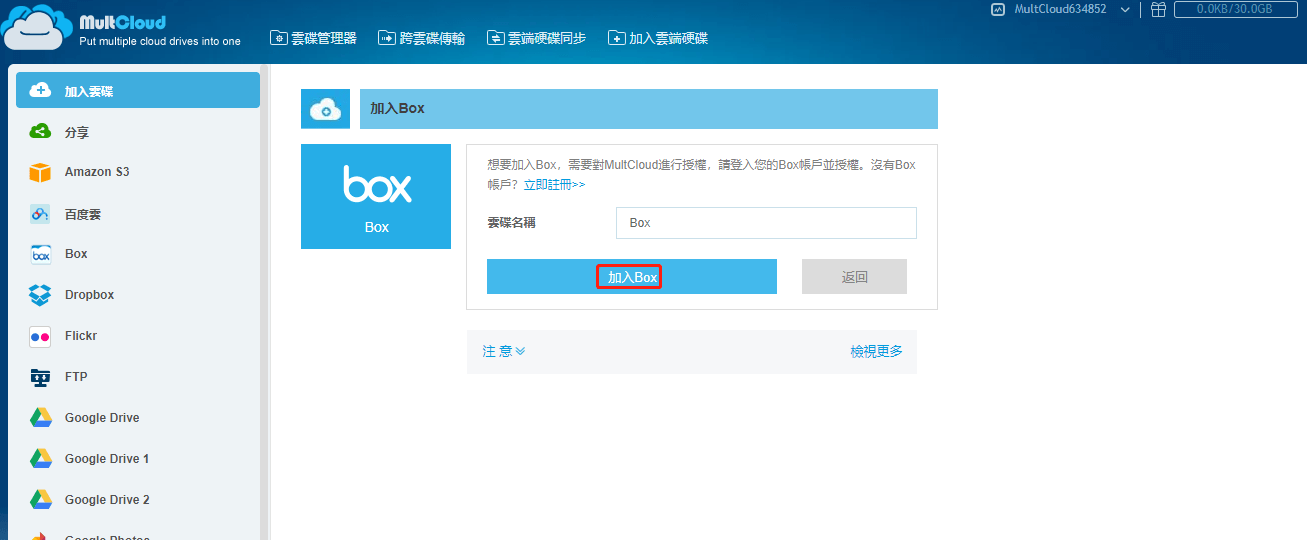The width and height of the screenshot is (1307, 540).
Task: Open 加入雲端硬碟 in the top navigation
Action: [658, 38]
